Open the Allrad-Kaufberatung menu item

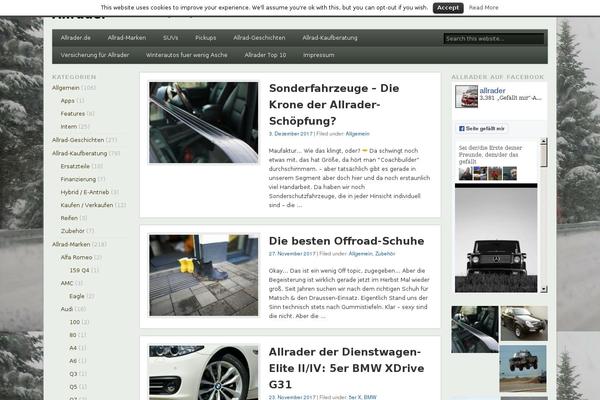click(x=330, y=38)
